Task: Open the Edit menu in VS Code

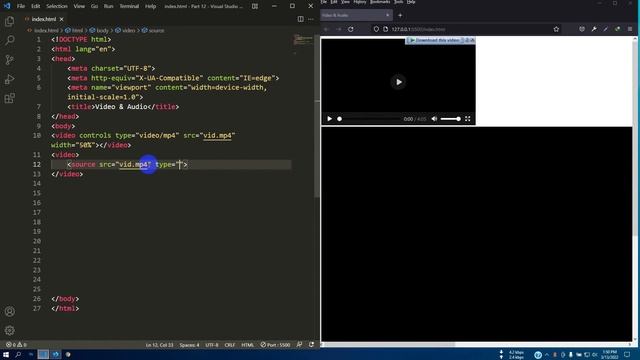Action: tap(36, 6)
